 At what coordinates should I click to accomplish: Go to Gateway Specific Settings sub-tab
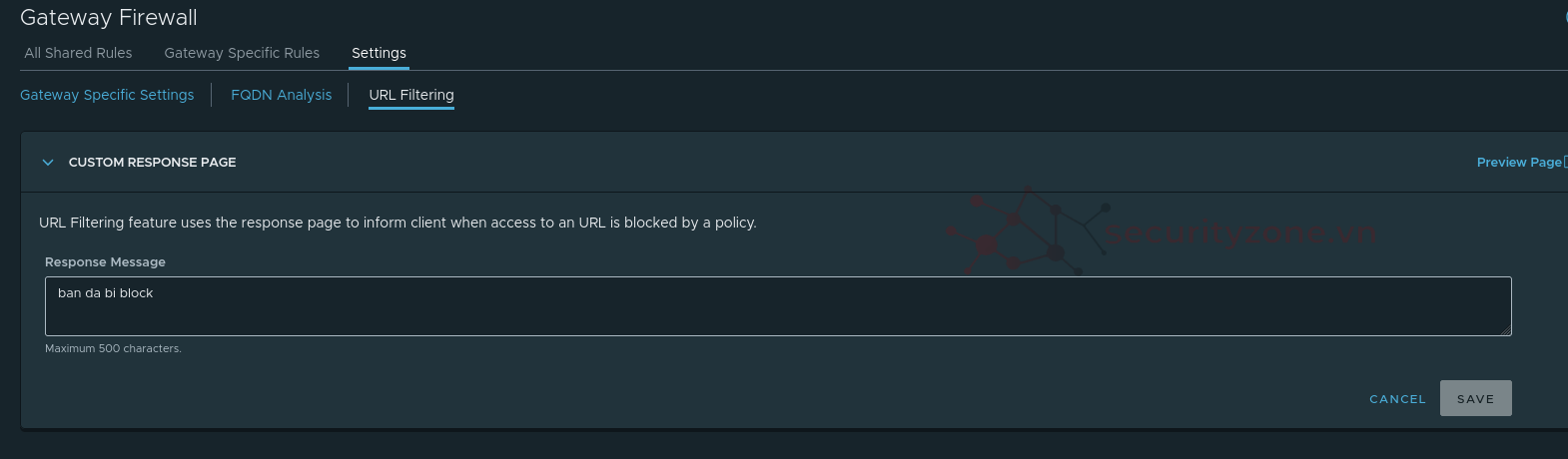click(107, 95)
